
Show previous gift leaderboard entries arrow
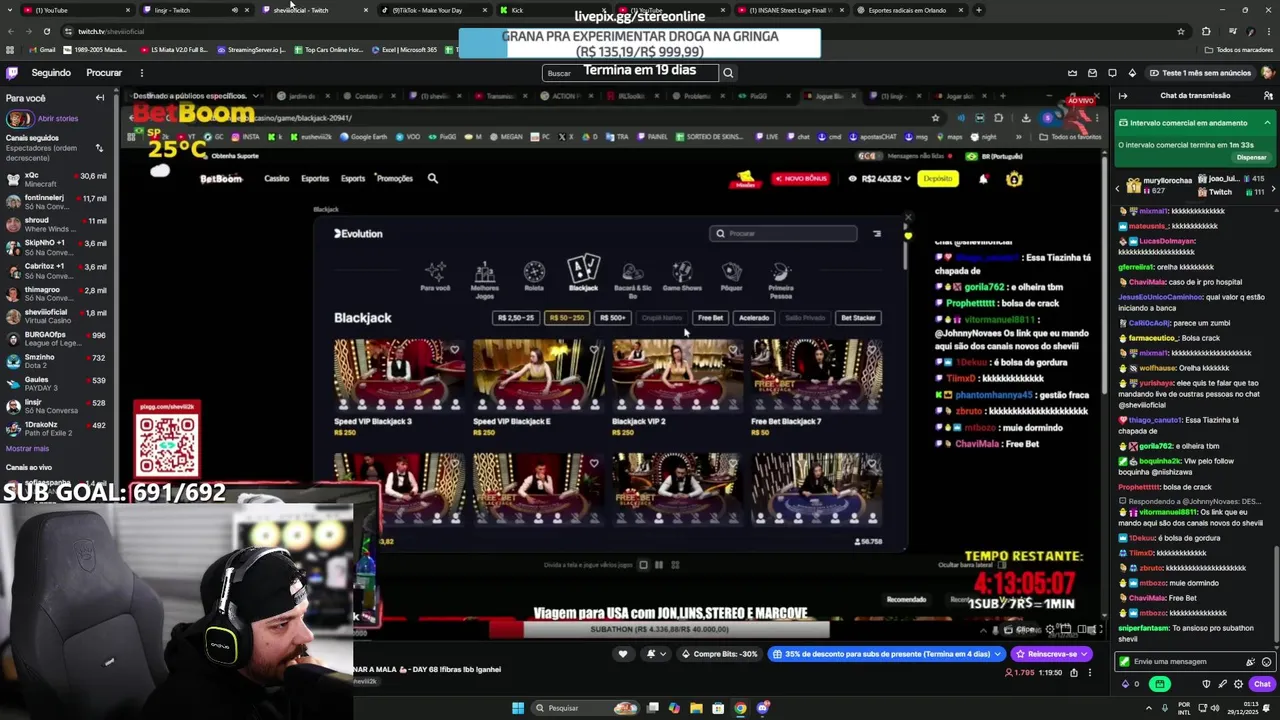(1119, 188)
